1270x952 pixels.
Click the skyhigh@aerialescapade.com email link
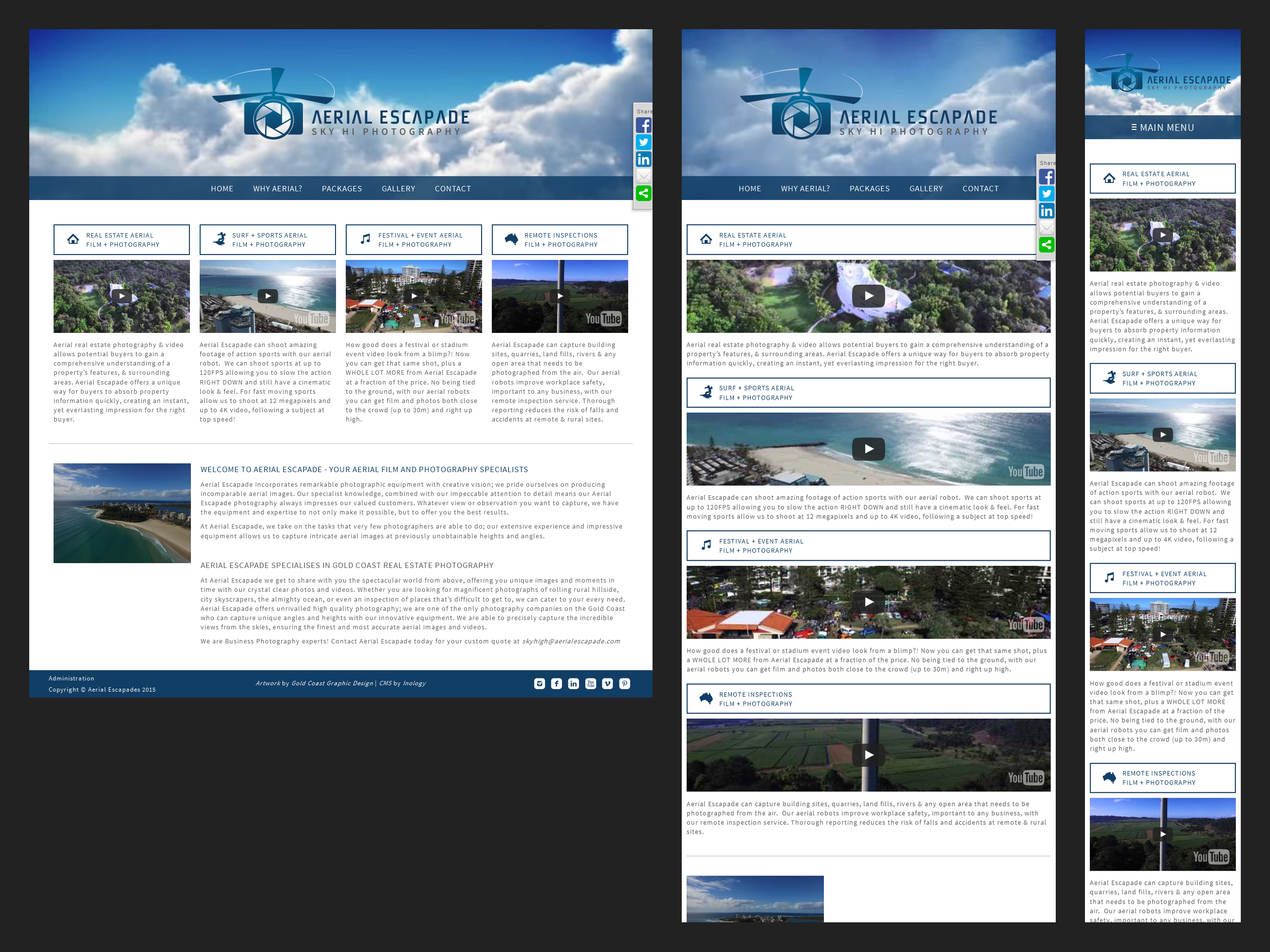pyautogui.click(x=571, y=641)
